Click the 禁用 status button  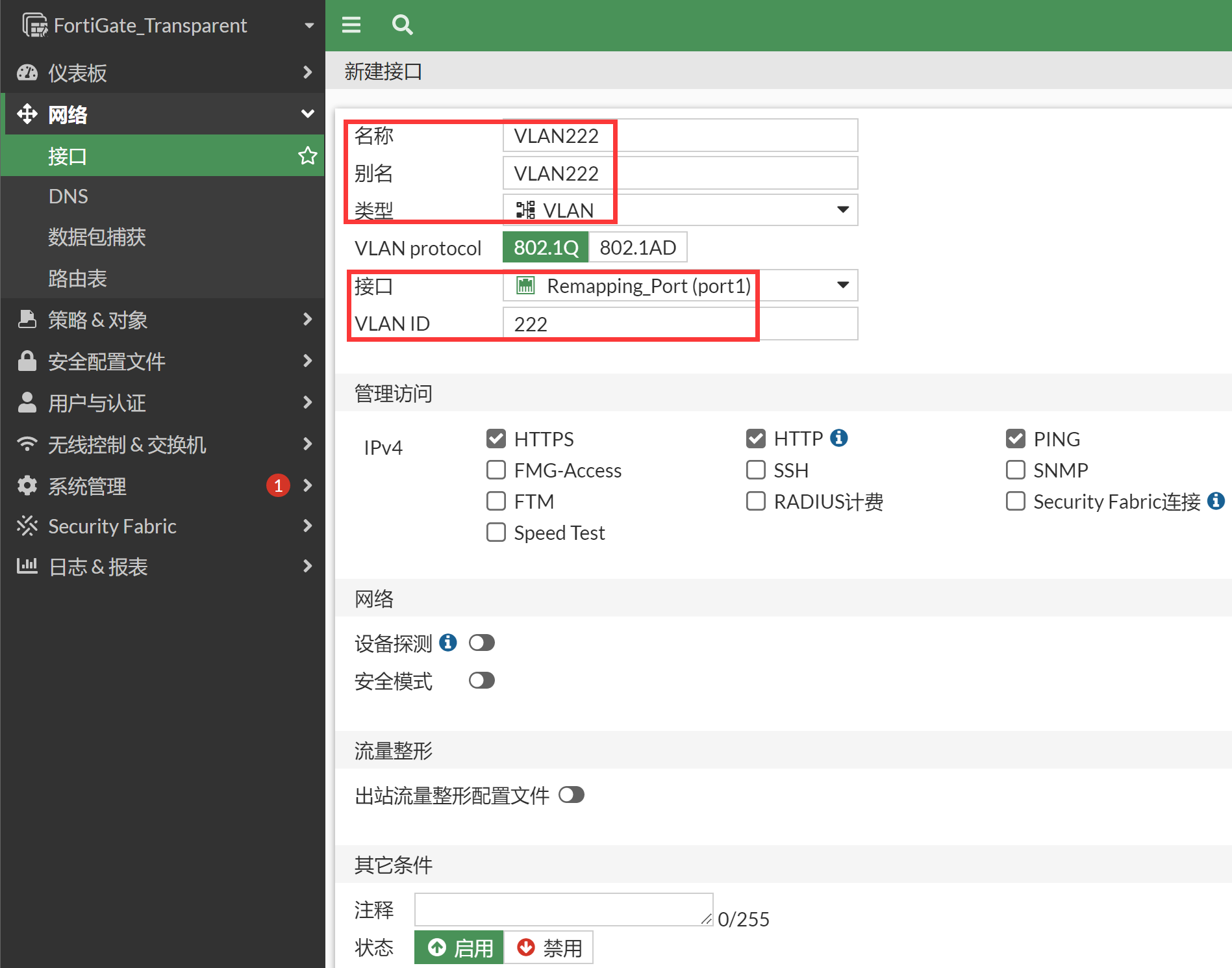pos(549,948)
